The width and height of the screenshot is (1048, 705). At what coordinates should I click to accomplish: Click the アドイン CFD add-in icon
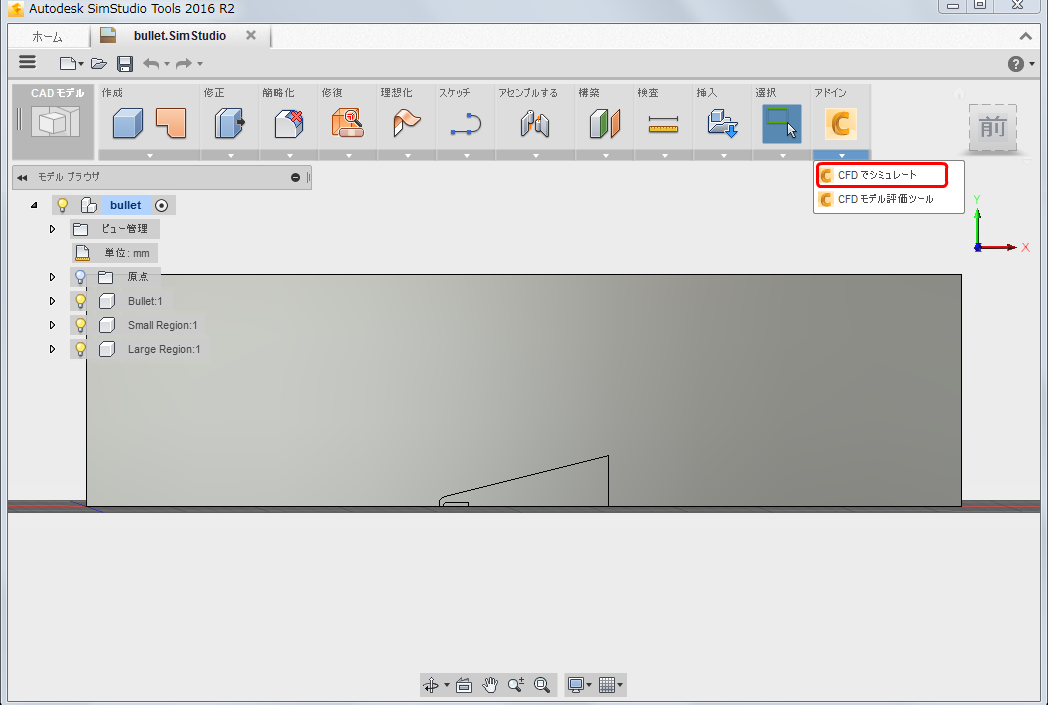point(840,124)
